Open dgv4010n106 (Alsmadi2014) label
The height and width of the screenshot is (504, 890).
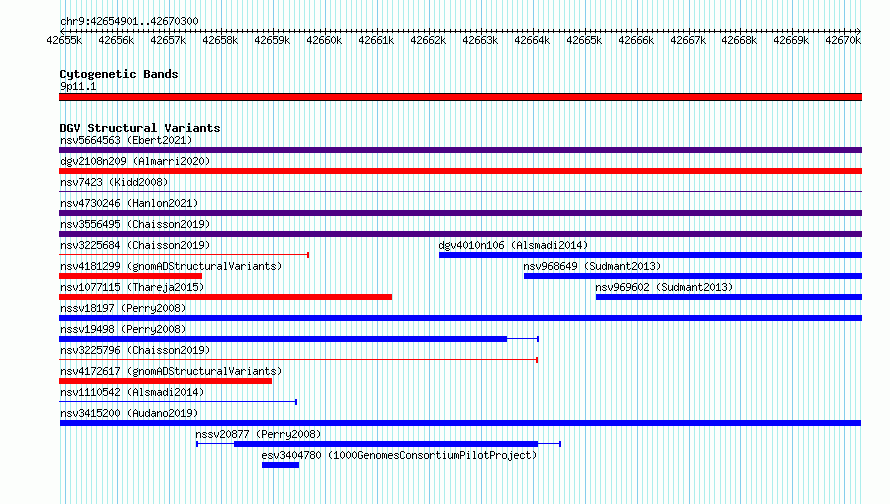coord(513,245)
